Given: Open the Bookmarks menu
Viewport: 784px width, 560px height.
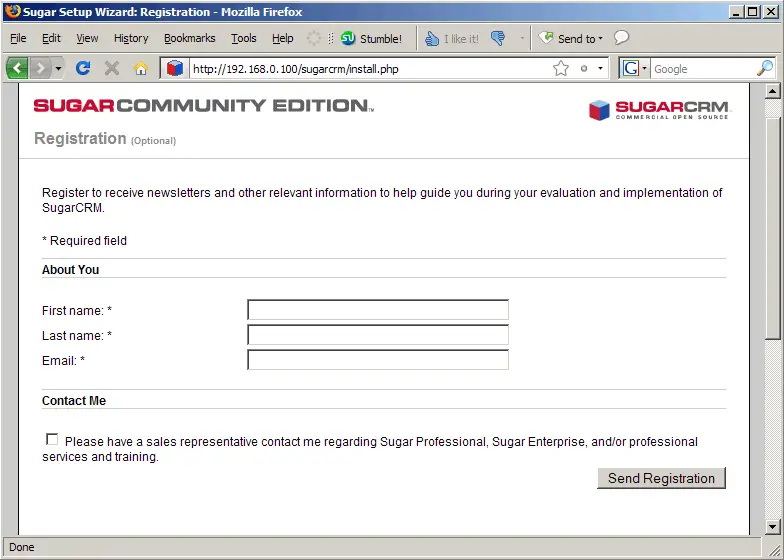Looking at the screenshot, I should [190, 38].
